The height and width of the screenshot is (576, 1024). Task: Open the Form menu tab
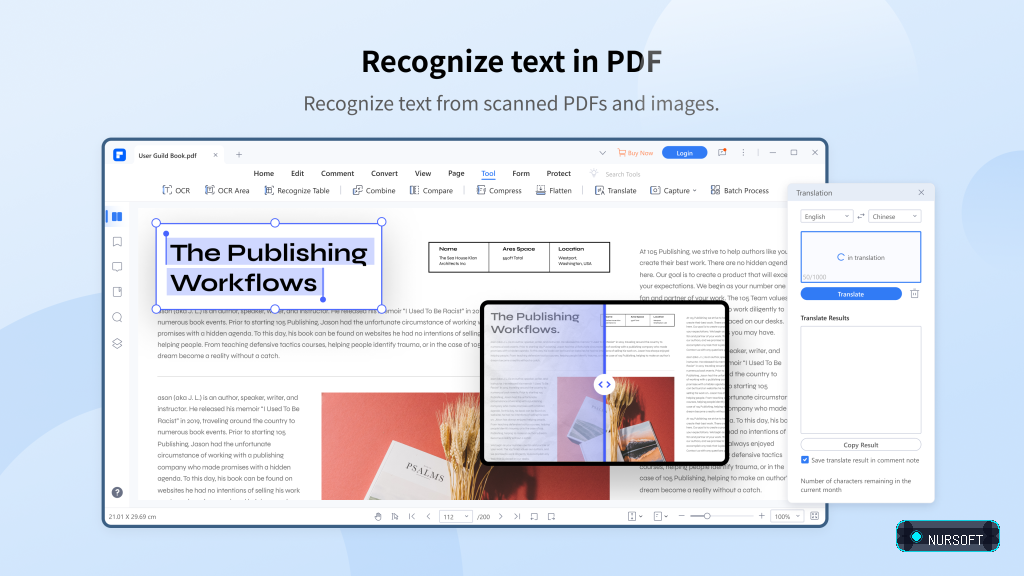(520, 173)
